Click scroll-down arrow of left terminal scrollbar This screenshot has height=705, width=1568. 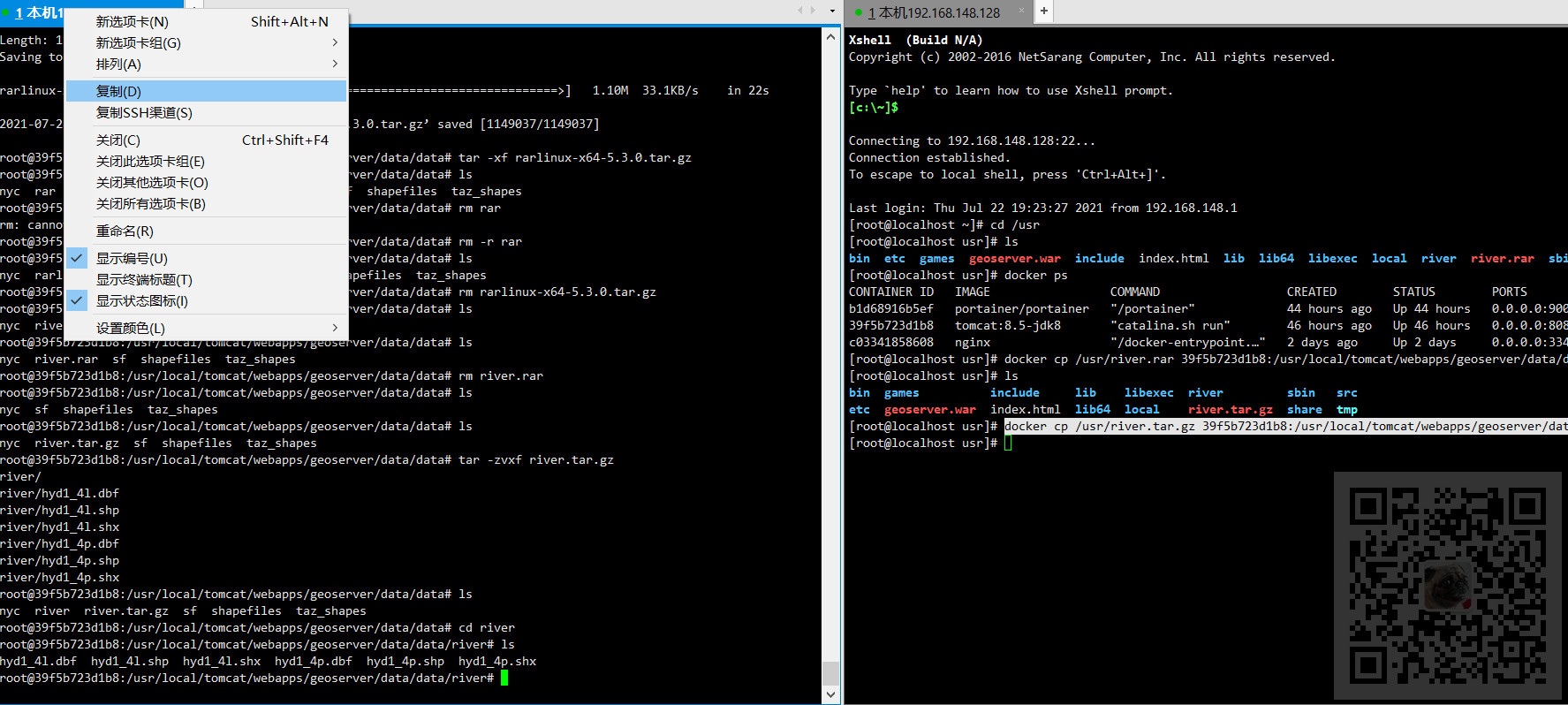point(830,695)
